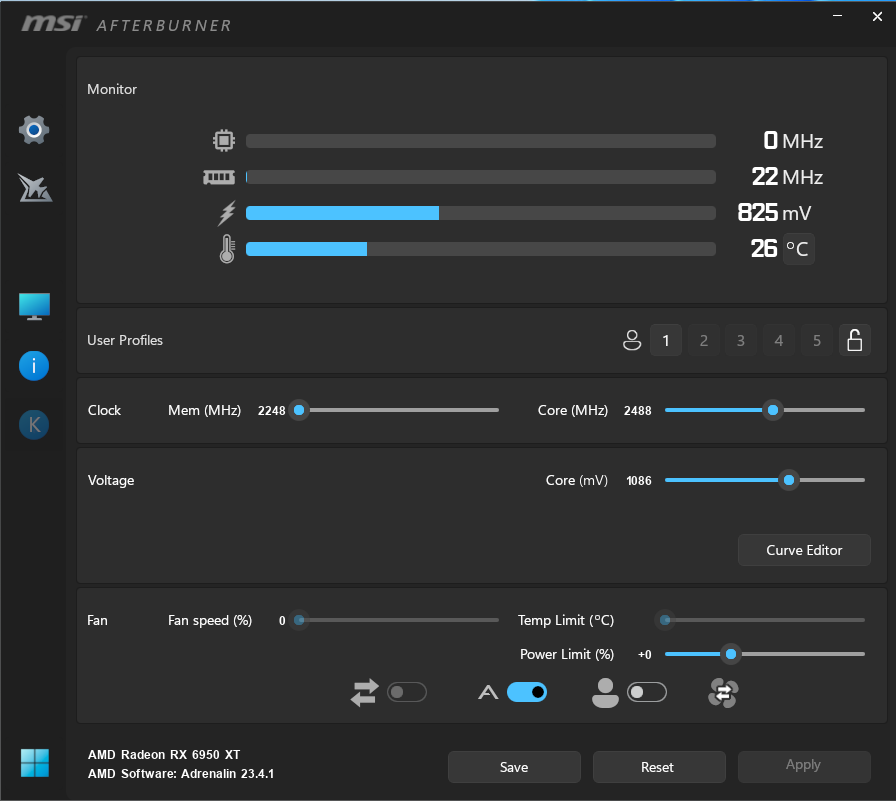The height and width of the screenshot is (801, 896).
Task: Disable the automatic fan toggle
Action: coord(527,692)
